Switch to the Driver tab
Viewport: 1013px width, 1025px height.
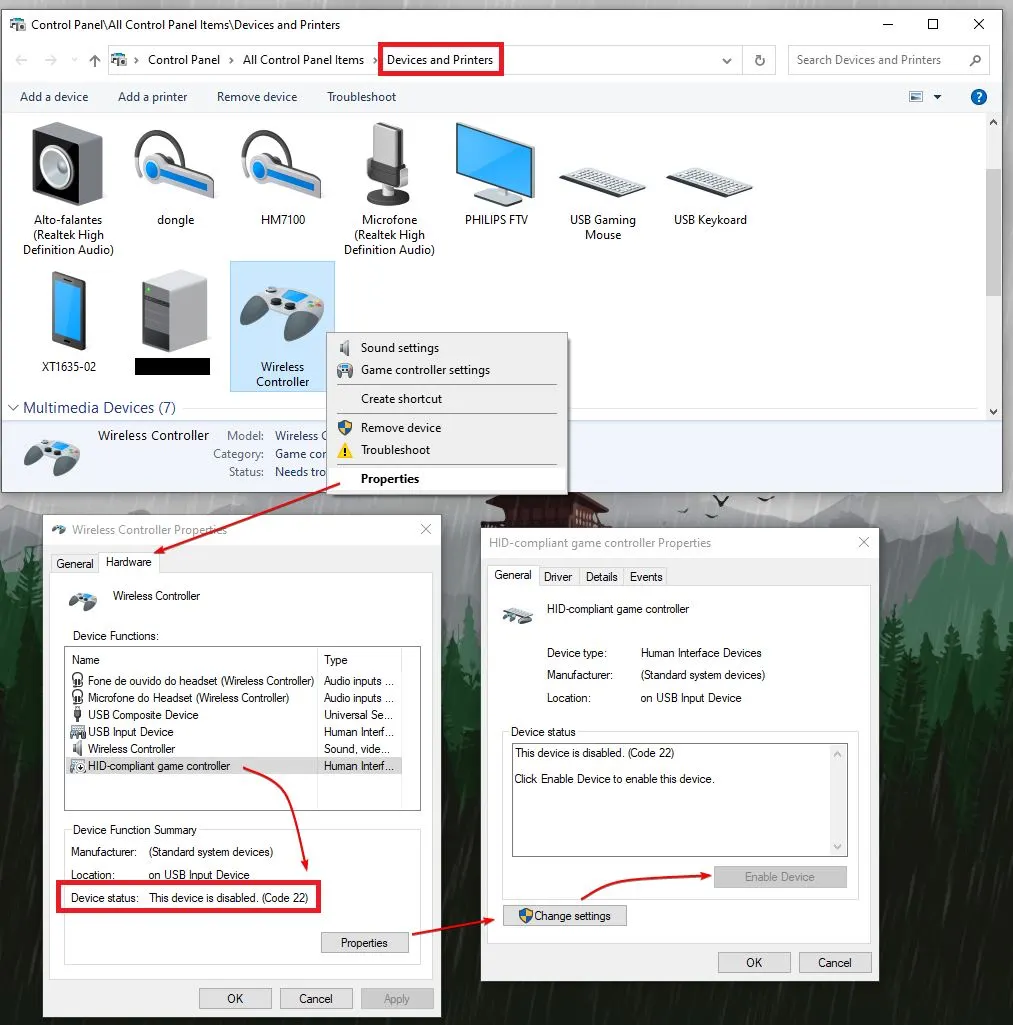[558, 577]
